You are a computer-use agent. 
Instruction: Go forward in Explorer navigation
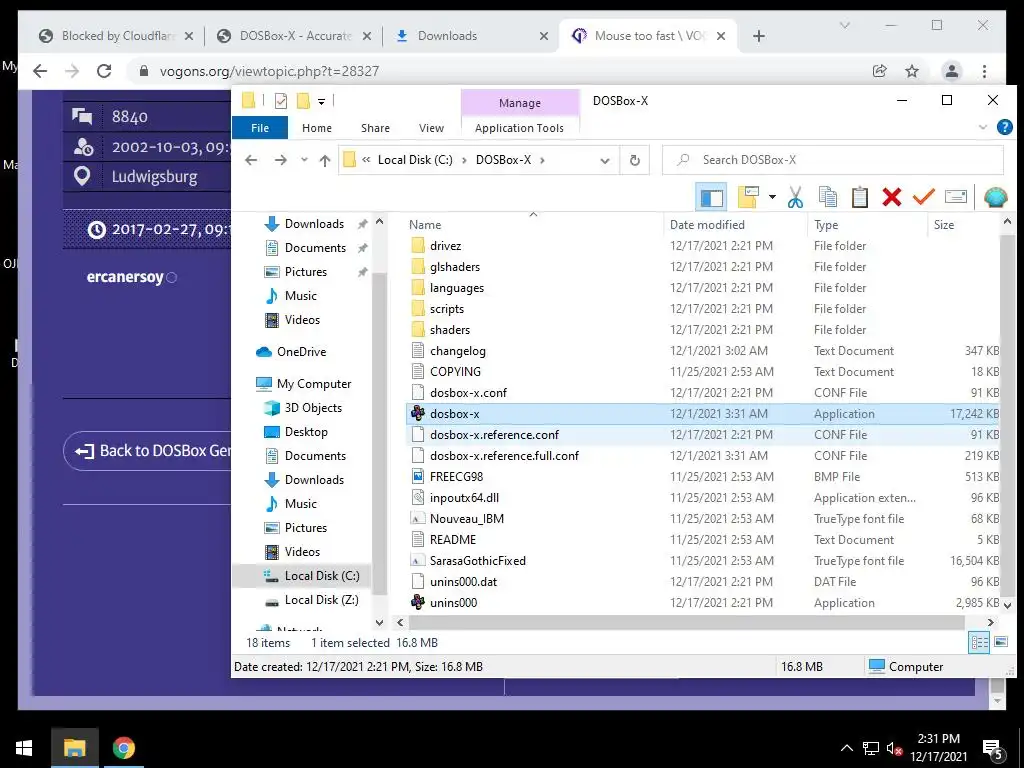pyautogui.click(x=281, y=160)
